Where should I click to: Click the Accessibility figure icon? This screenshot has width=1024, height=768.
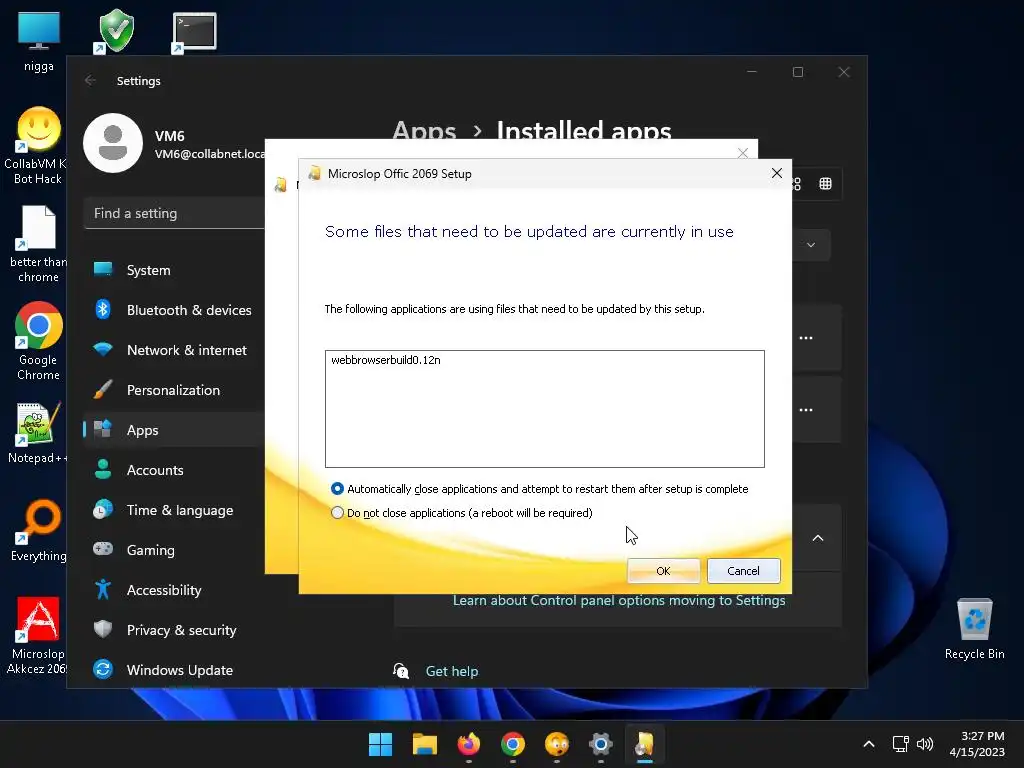pos(103,589)
